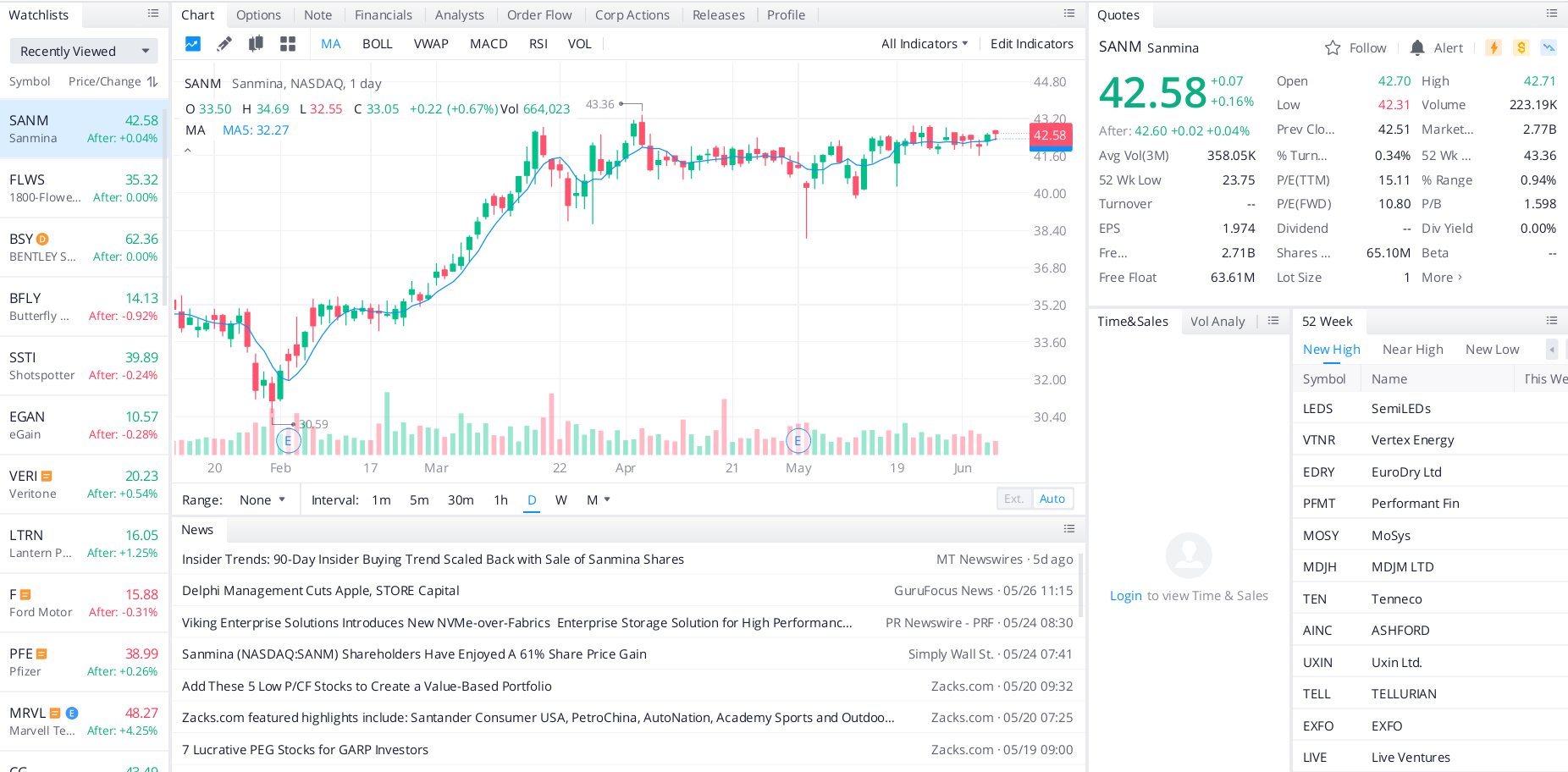Sort watchlist by Price/Change arrows

pos(152,81)
